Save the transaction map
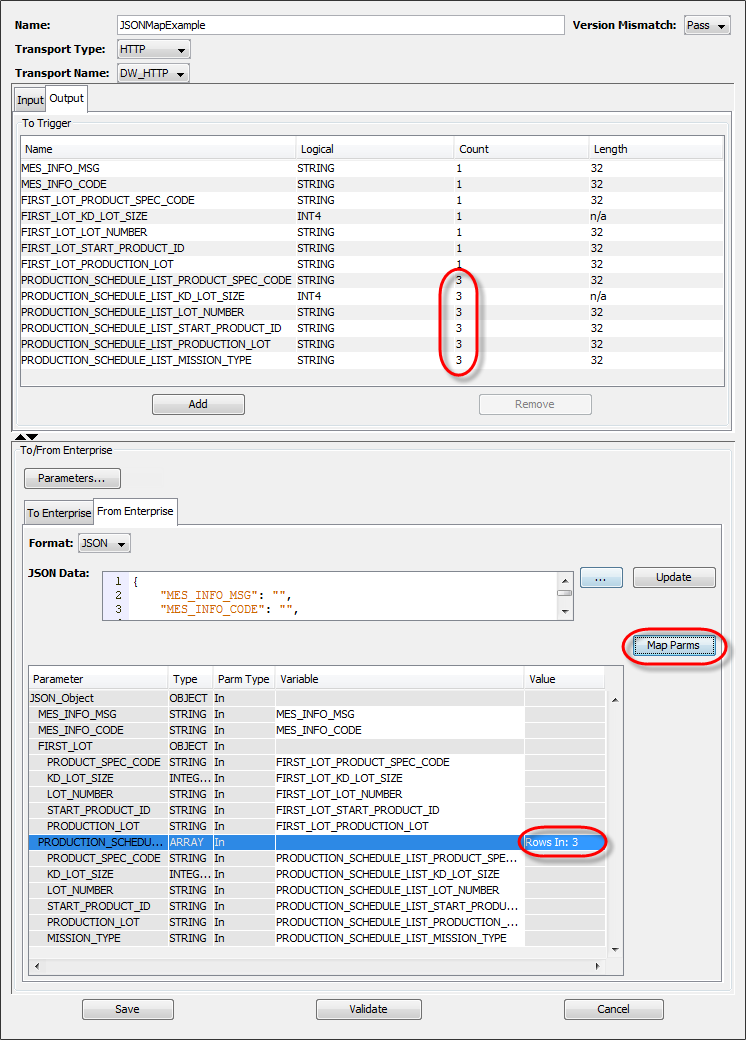Screen dimensions: 746x1040 point(127,1009)
